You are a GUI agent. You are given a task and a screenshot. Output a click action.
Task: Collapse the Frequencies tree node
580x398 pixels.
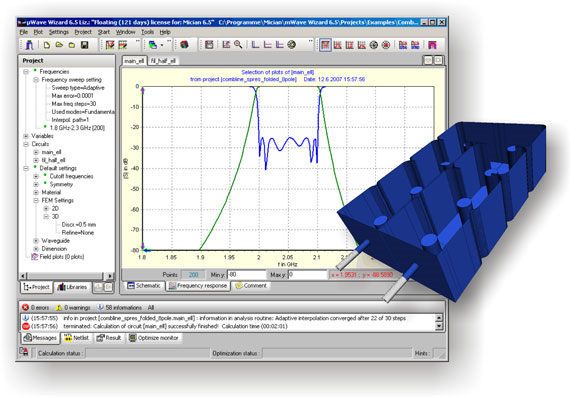26,72
